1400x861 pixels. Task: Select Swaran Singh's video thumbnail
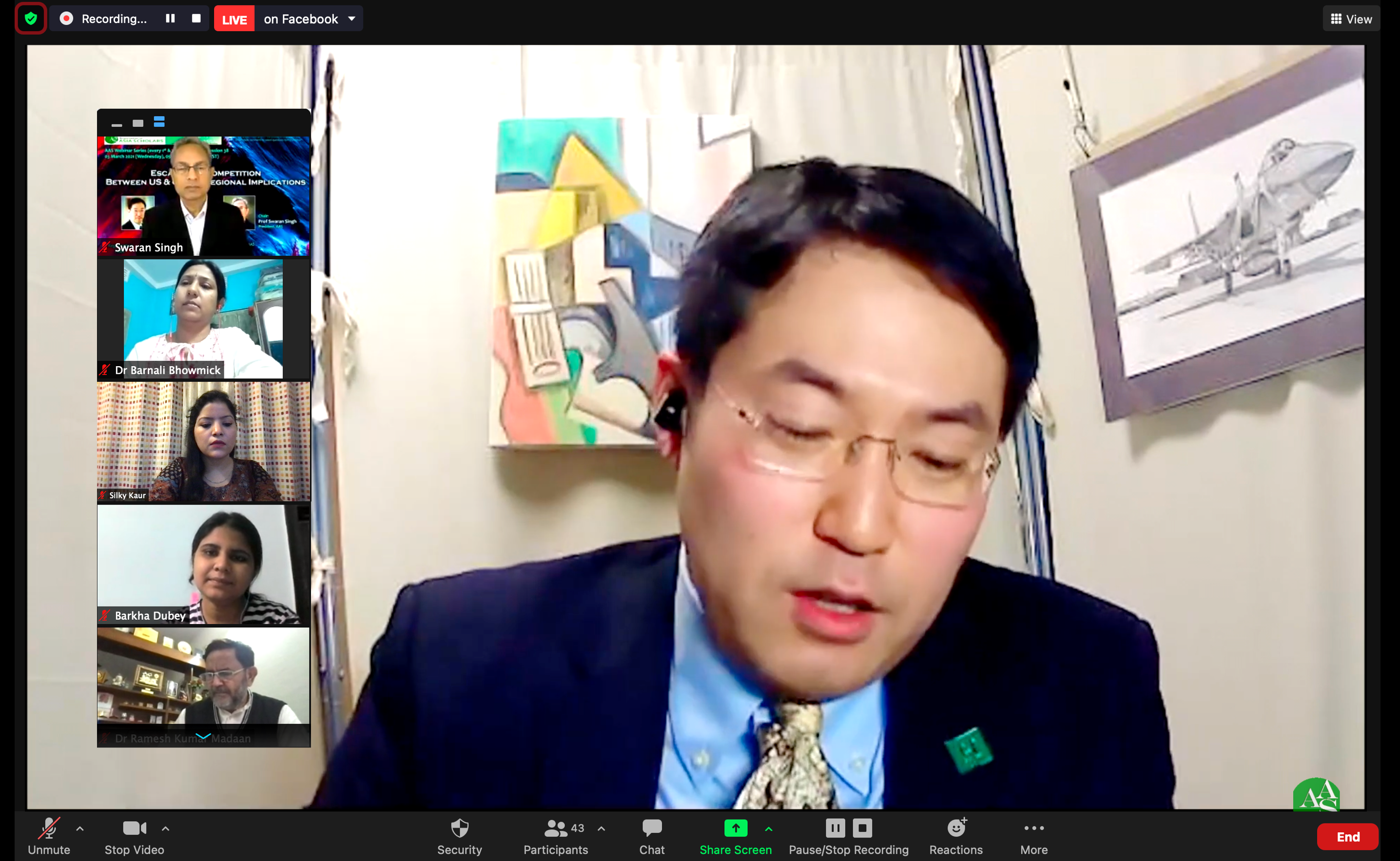coord(203,196)
